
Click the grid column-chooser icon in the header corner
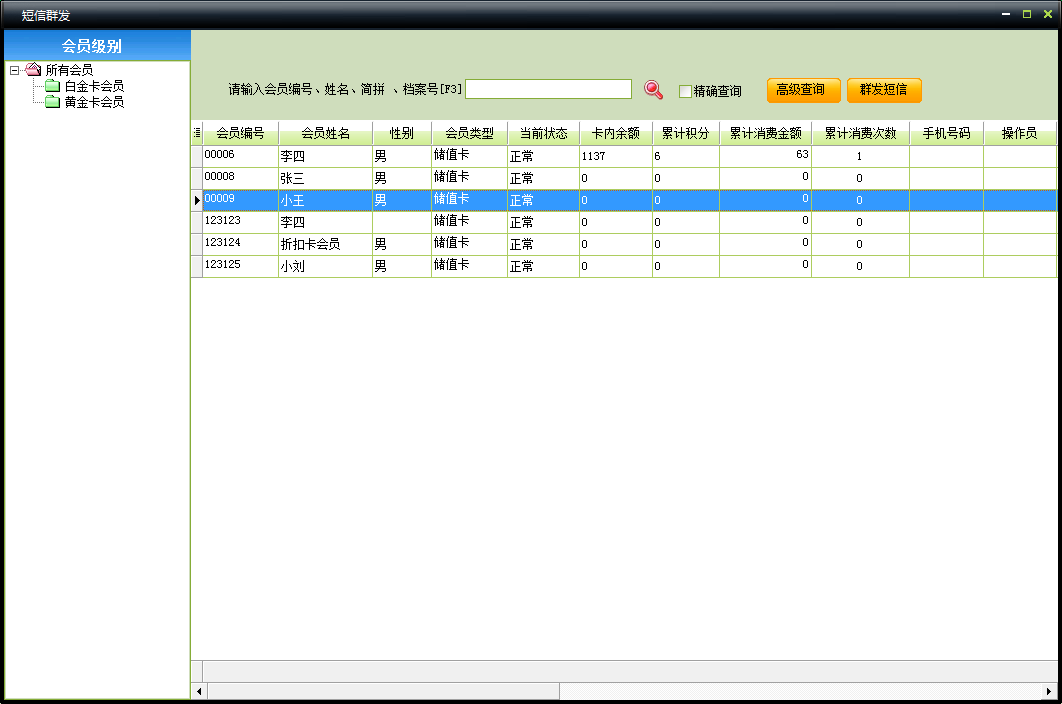(x=197, y=133)
